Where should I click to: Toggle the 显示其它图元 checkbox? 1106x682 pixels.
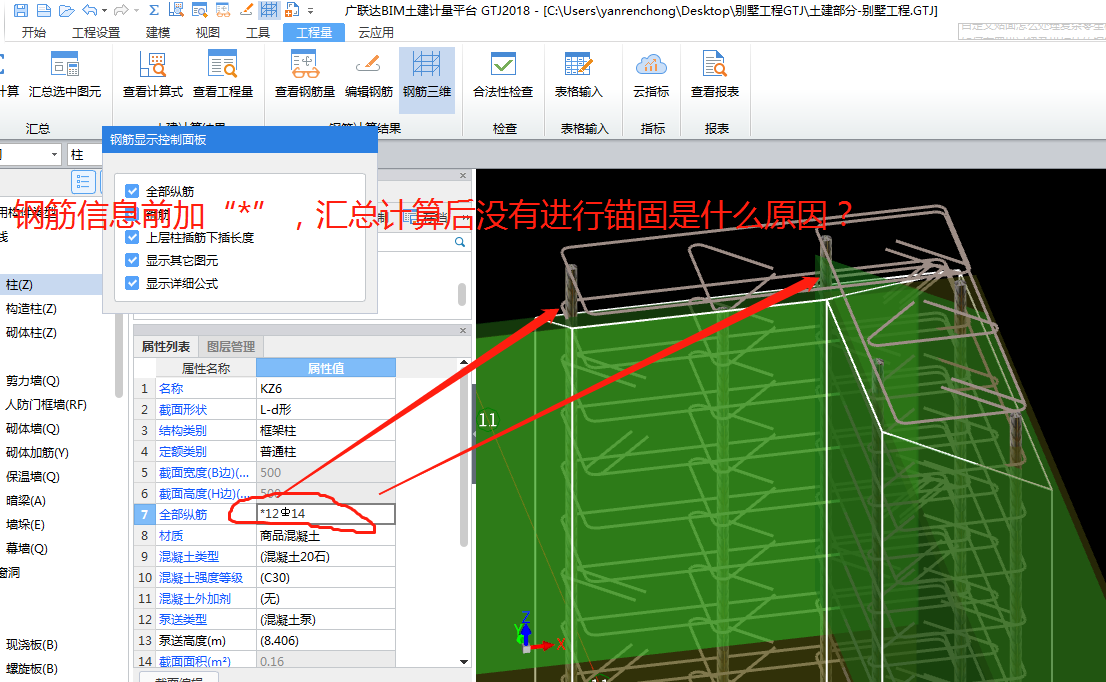pos(132,260)
